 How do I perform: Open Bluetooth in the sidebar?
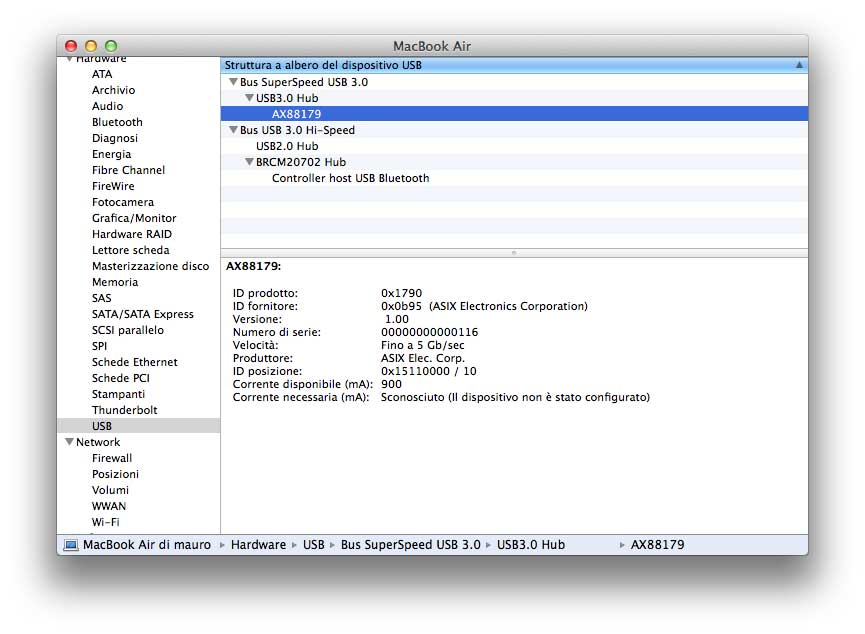point(118,122)
